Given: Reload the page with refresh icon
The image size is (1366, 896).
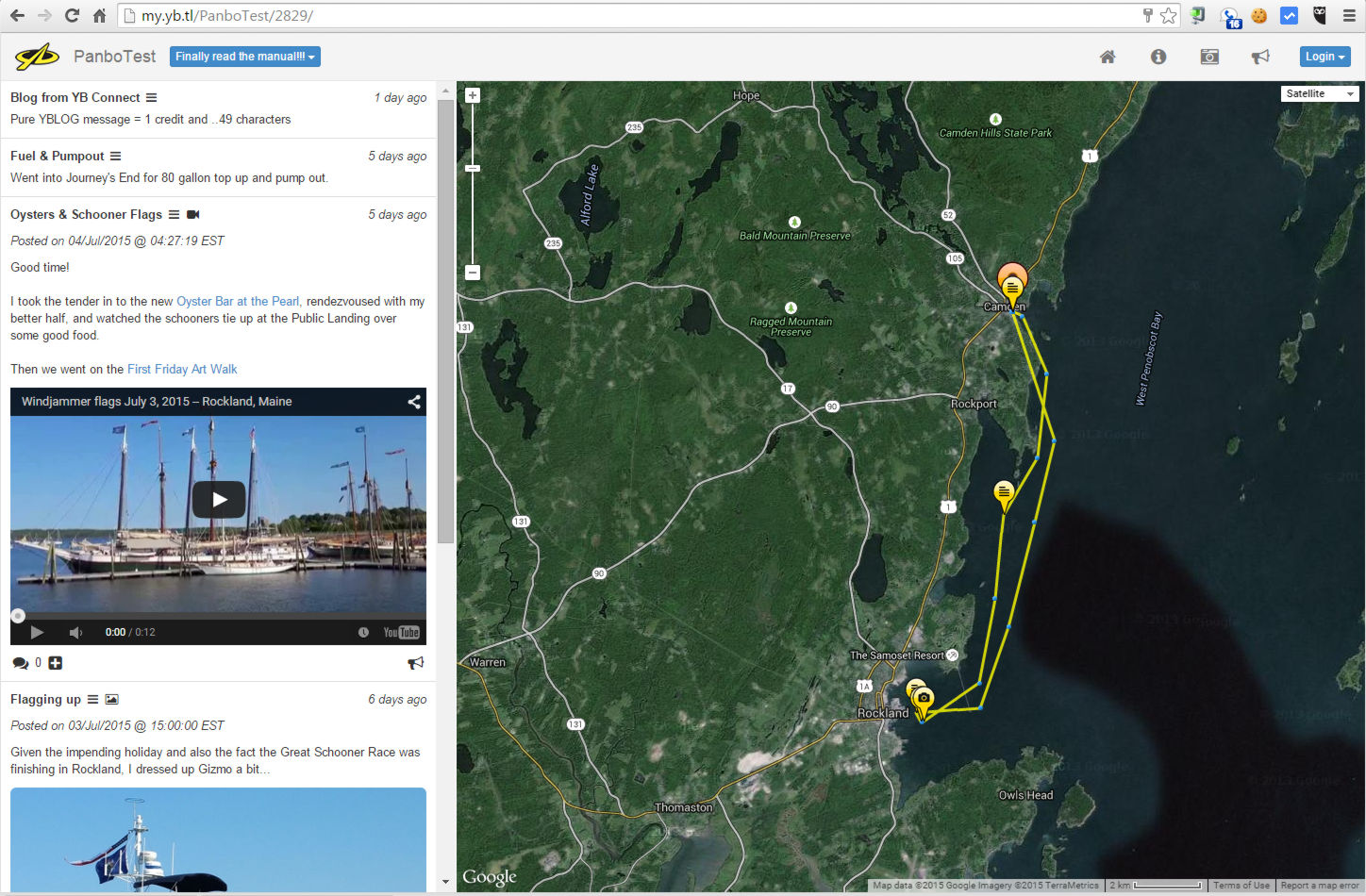Looking at the screenshot, I should point(72,15).
